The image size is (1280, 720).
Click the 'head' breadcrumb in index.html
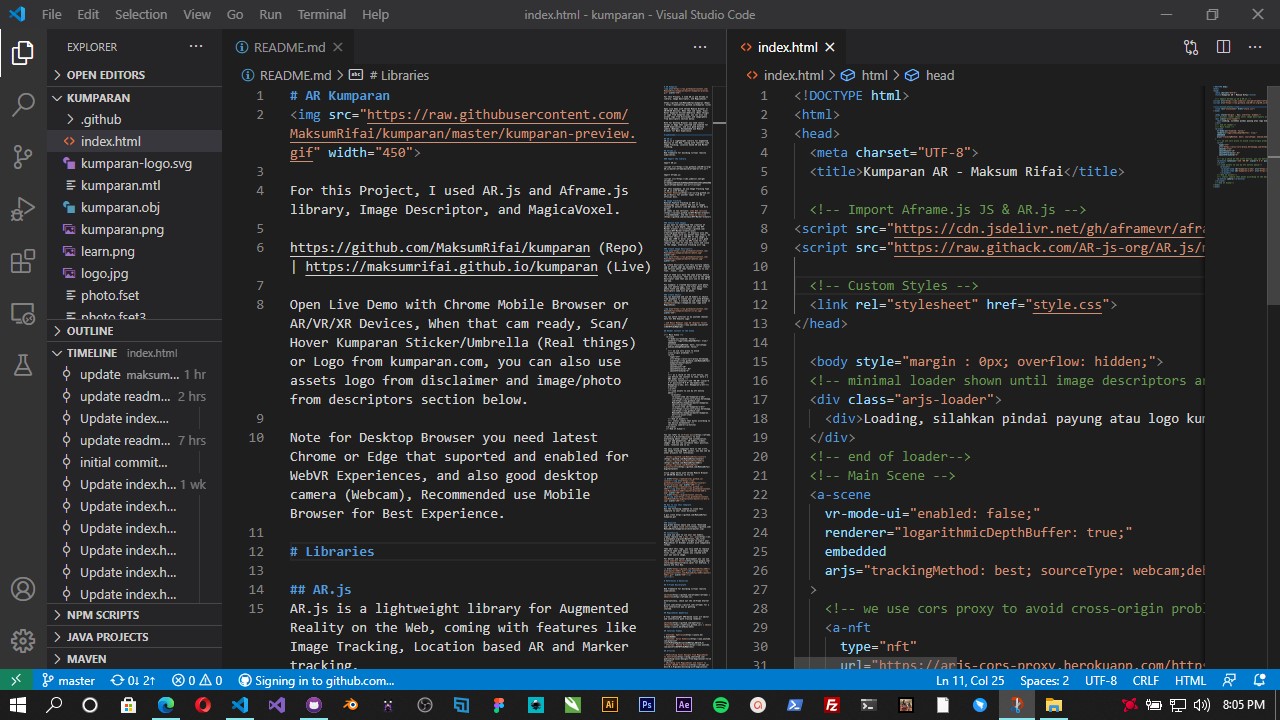tap(929, 75)
